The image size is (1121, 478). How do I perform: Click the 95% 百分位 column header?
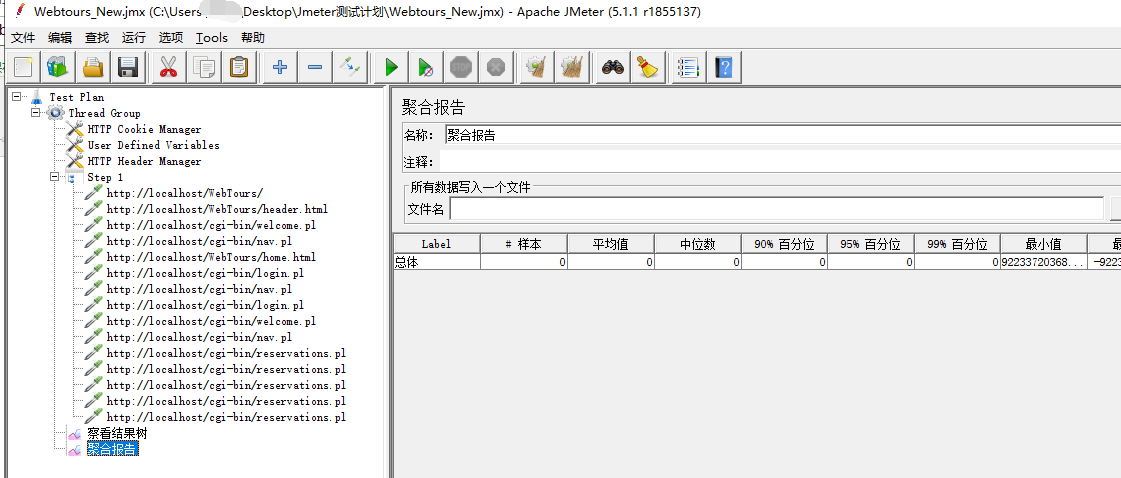(871, 244)
